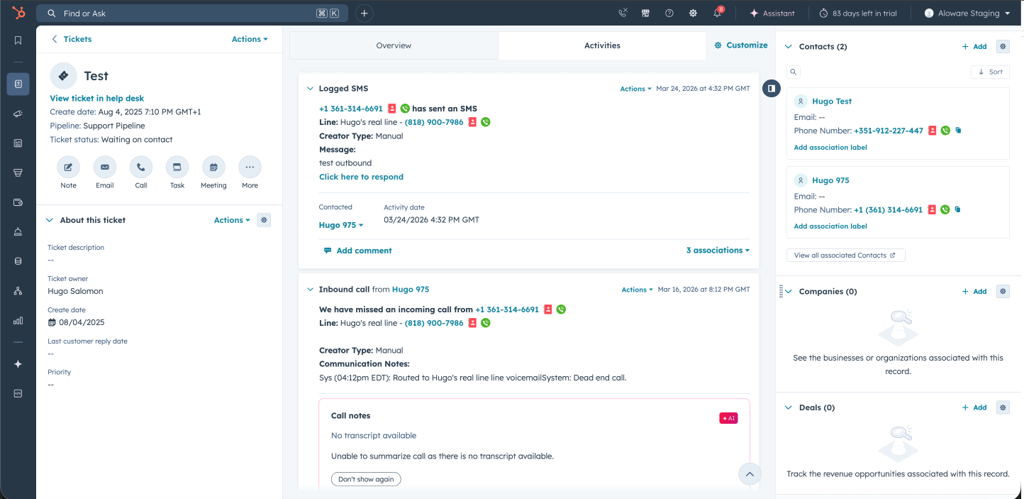This screenshot has height=499, width=1024.
Task: Collapse the Contacts (2) card
Action: click(x=788, y=46)
